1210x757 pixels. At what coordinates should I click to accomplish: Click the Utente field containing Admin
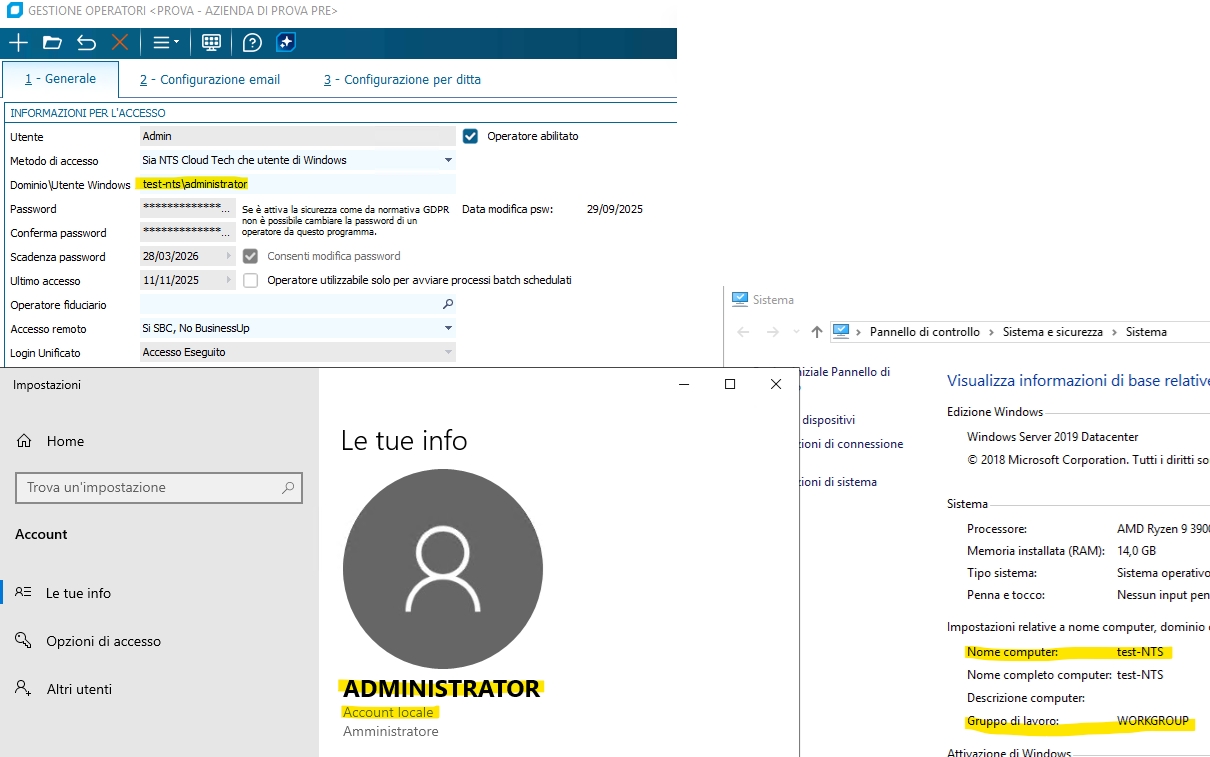[x=298, y=136]
